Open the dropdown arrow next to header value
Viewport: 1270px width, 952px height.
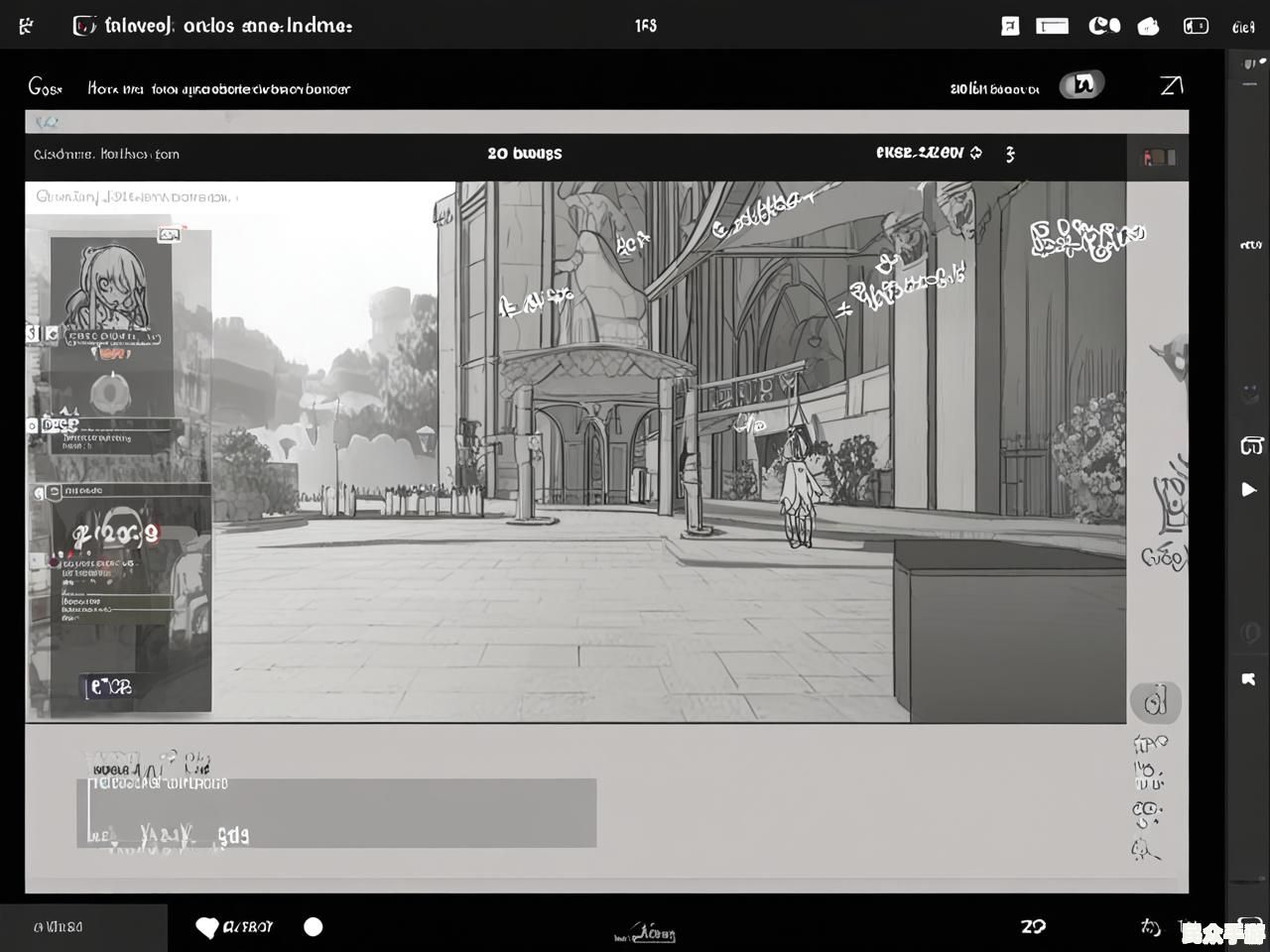[x=976, y=153]
